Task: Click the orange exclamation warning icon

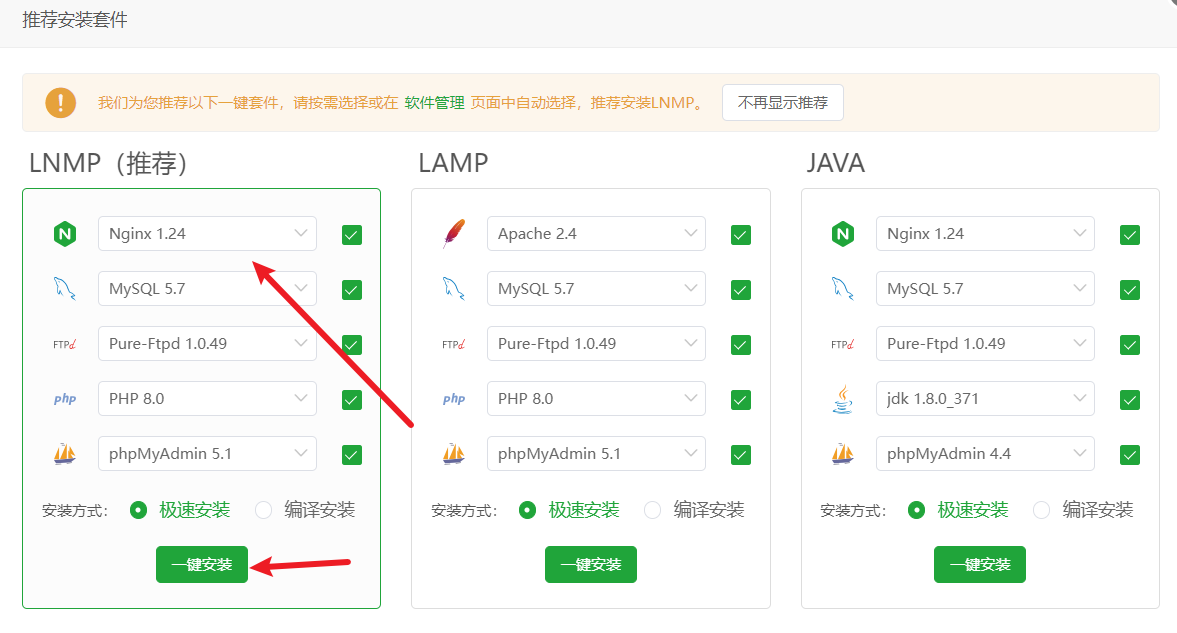Action: (61, 103)
